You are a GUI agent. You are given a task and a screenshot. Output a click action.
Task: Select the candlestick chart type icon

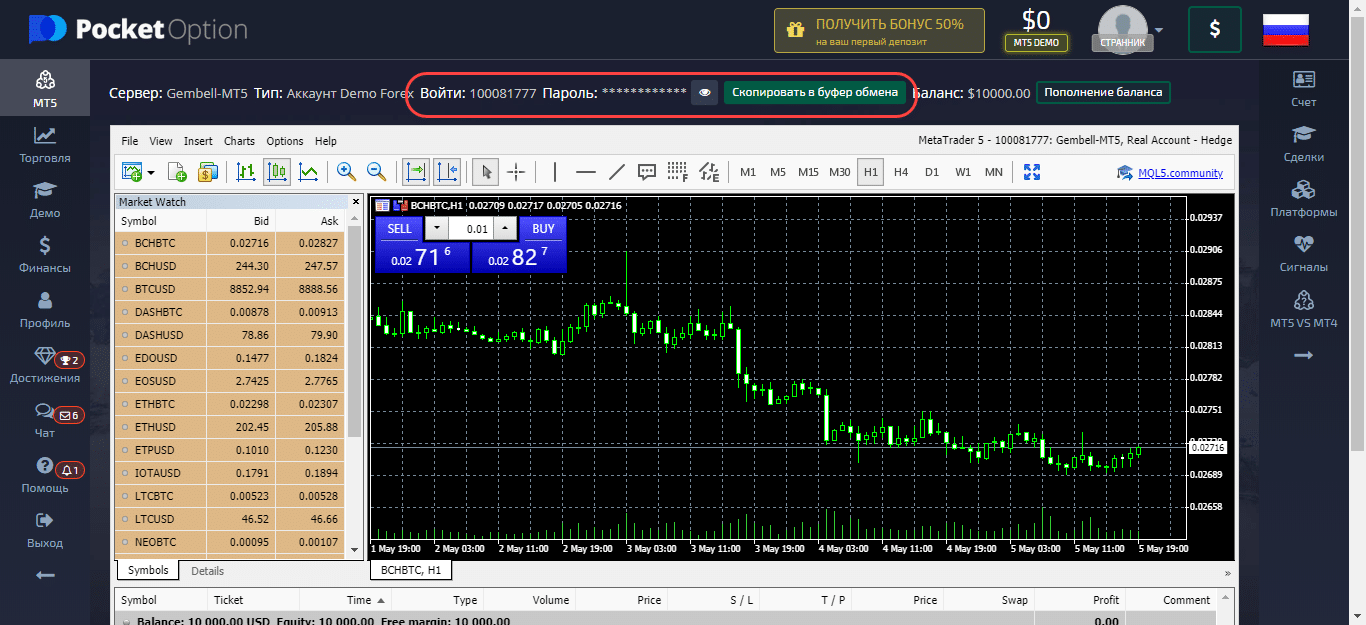[277, 172]
